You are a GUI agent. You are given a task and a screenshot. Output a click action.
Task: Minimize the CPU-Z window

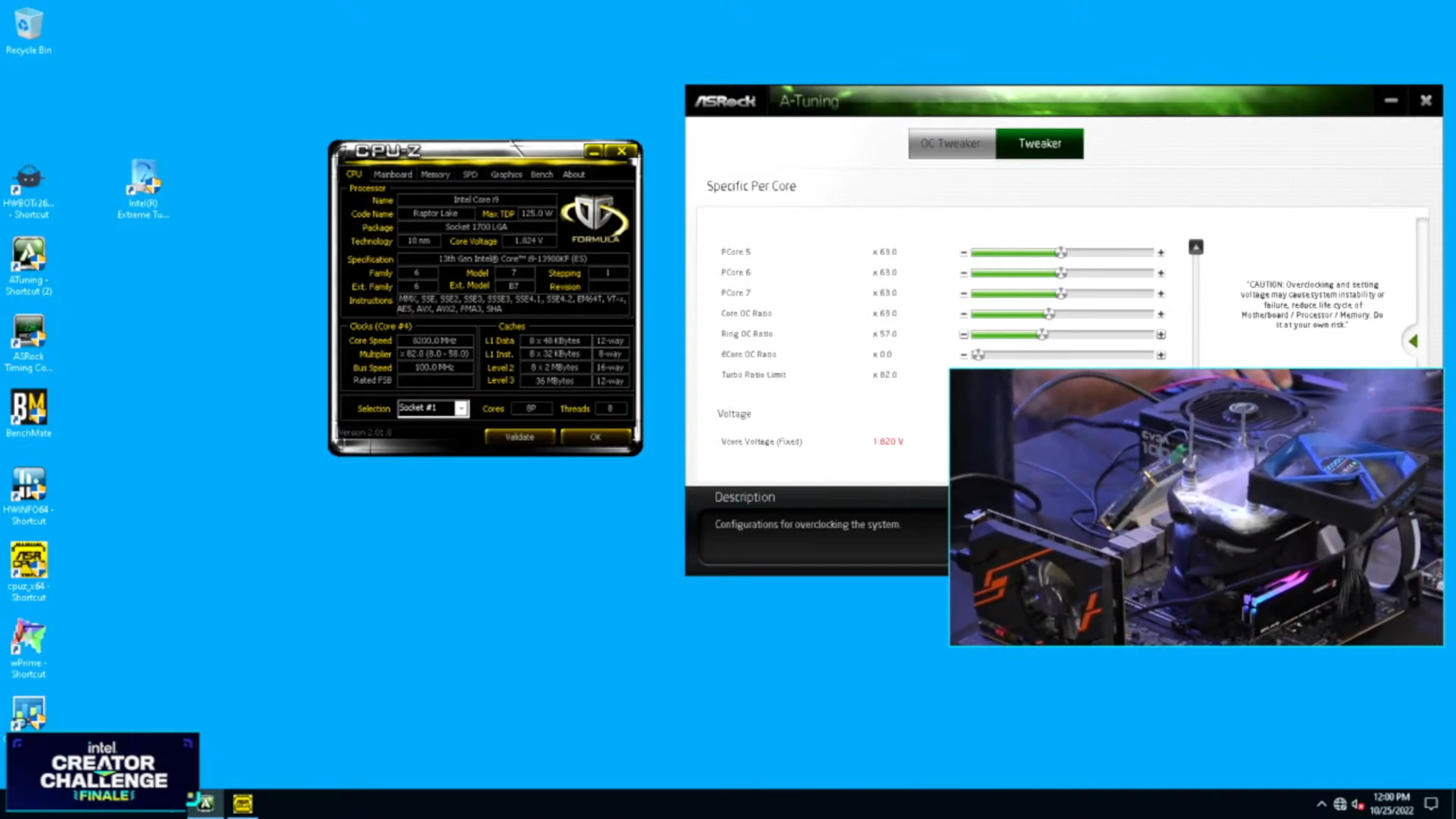pyautogui.click(x=593, y=151)
